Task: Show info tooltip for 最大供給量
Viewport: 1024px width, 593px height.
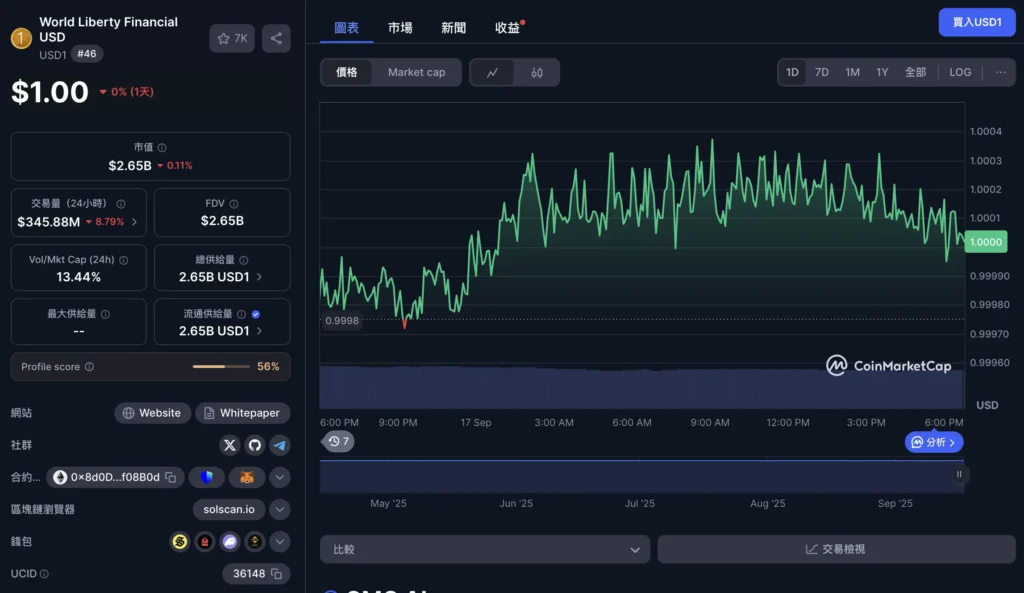Action: coord(105,314)
